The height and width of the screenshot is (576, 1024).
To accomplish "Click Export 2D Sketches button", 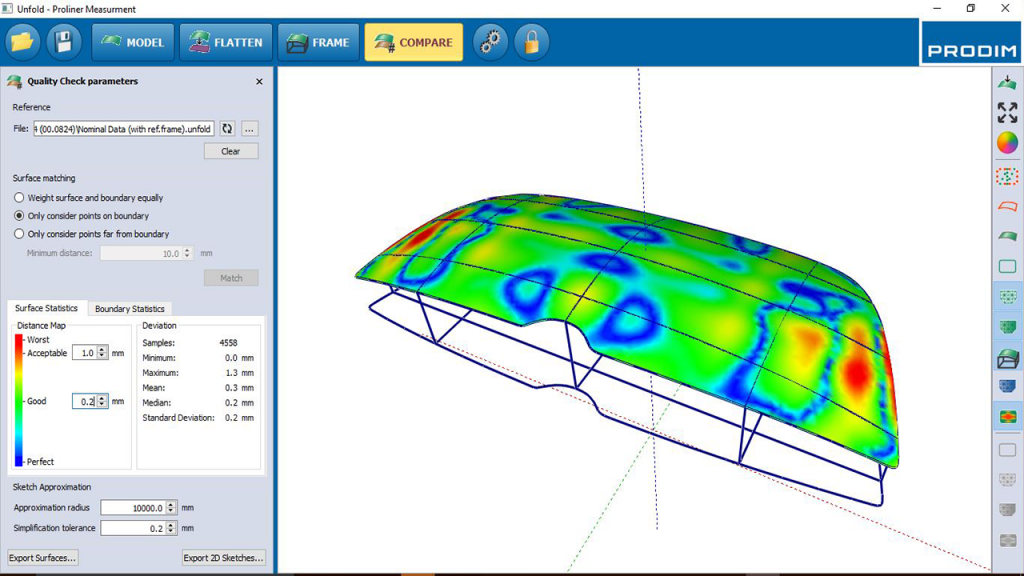I will pyautogui.click(x=223, y=558).
